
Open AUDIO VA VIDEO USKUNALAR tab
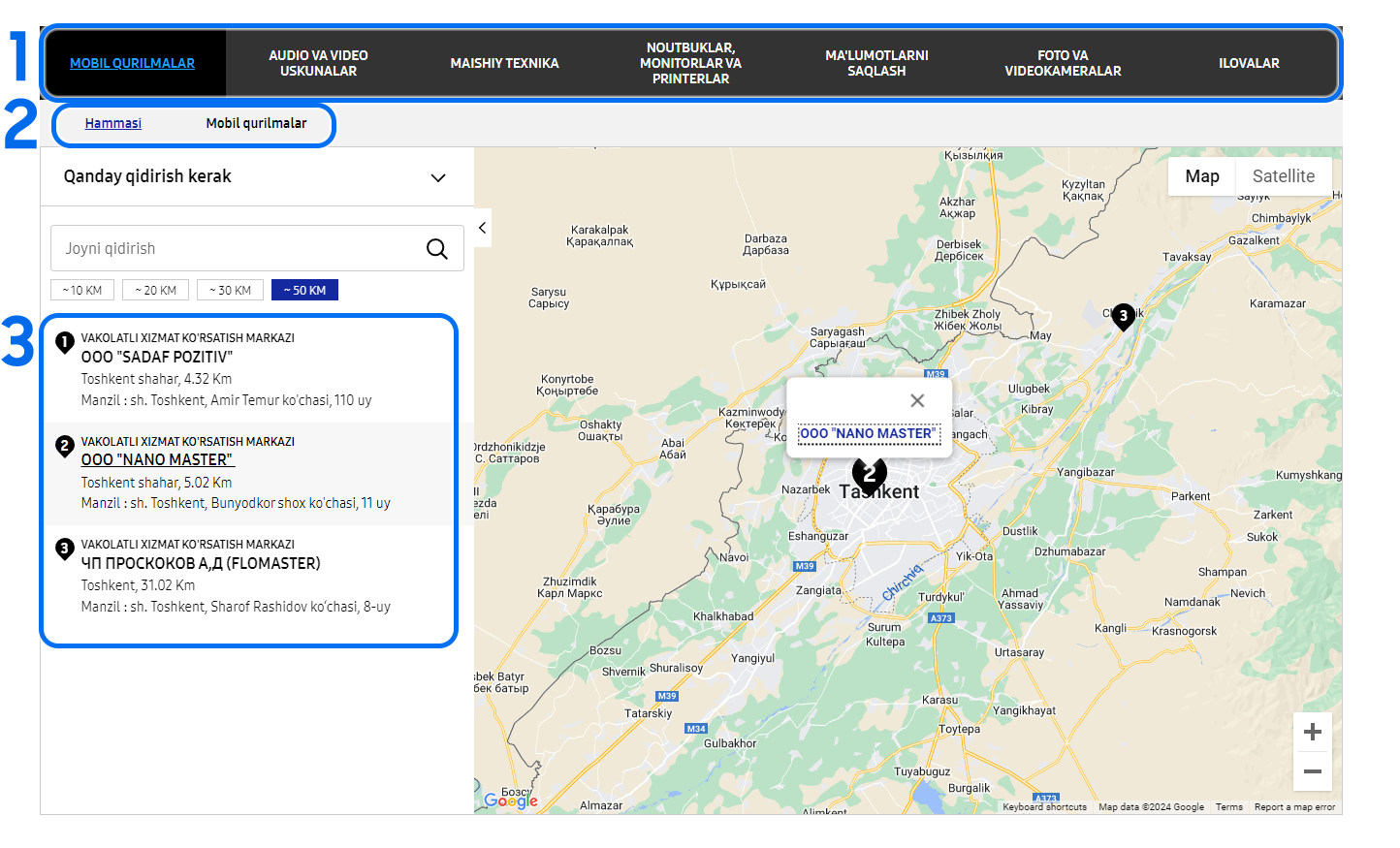pos(319,63)
